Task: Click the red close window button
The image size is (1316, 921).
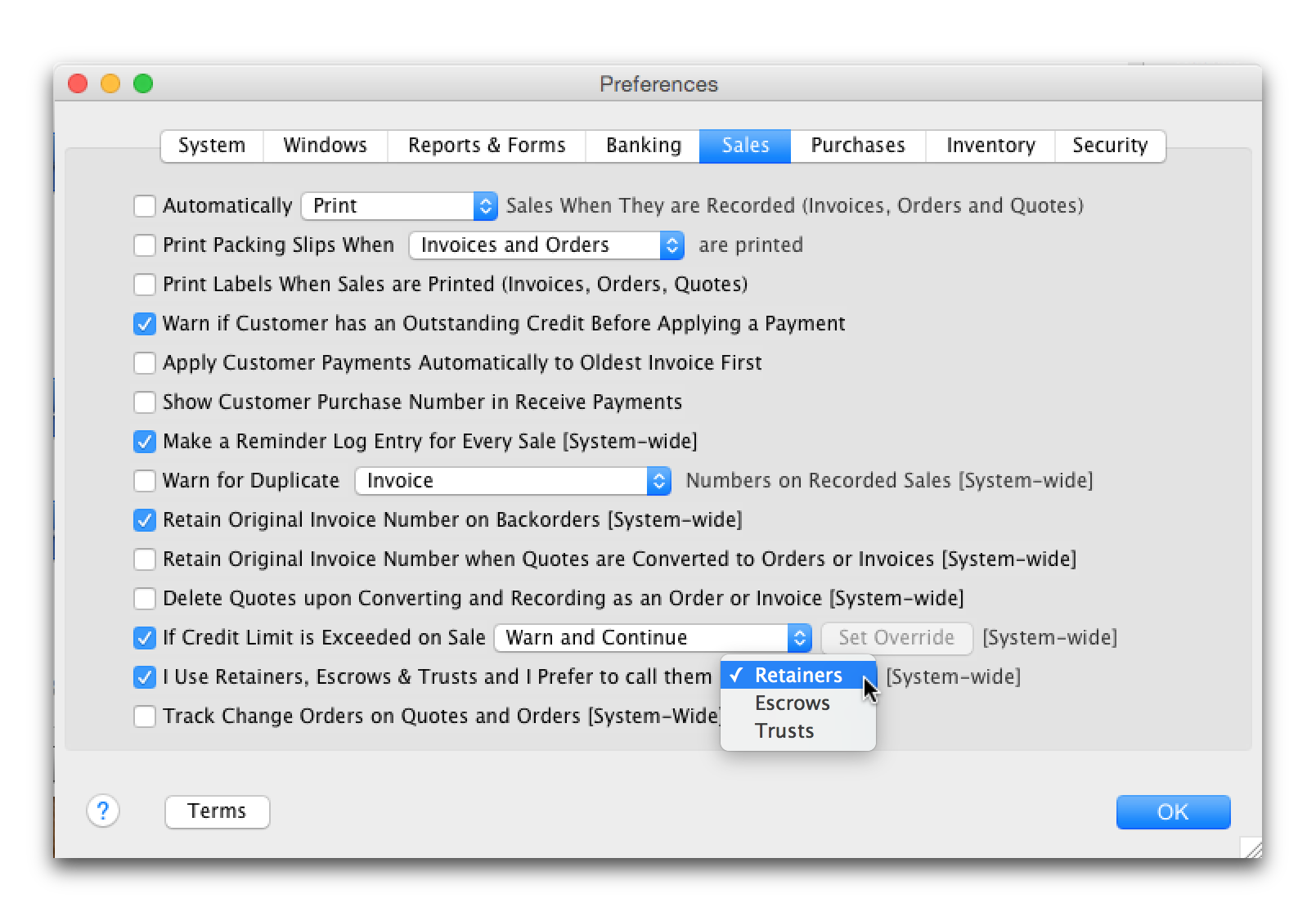Action: [x=78, y=83]
